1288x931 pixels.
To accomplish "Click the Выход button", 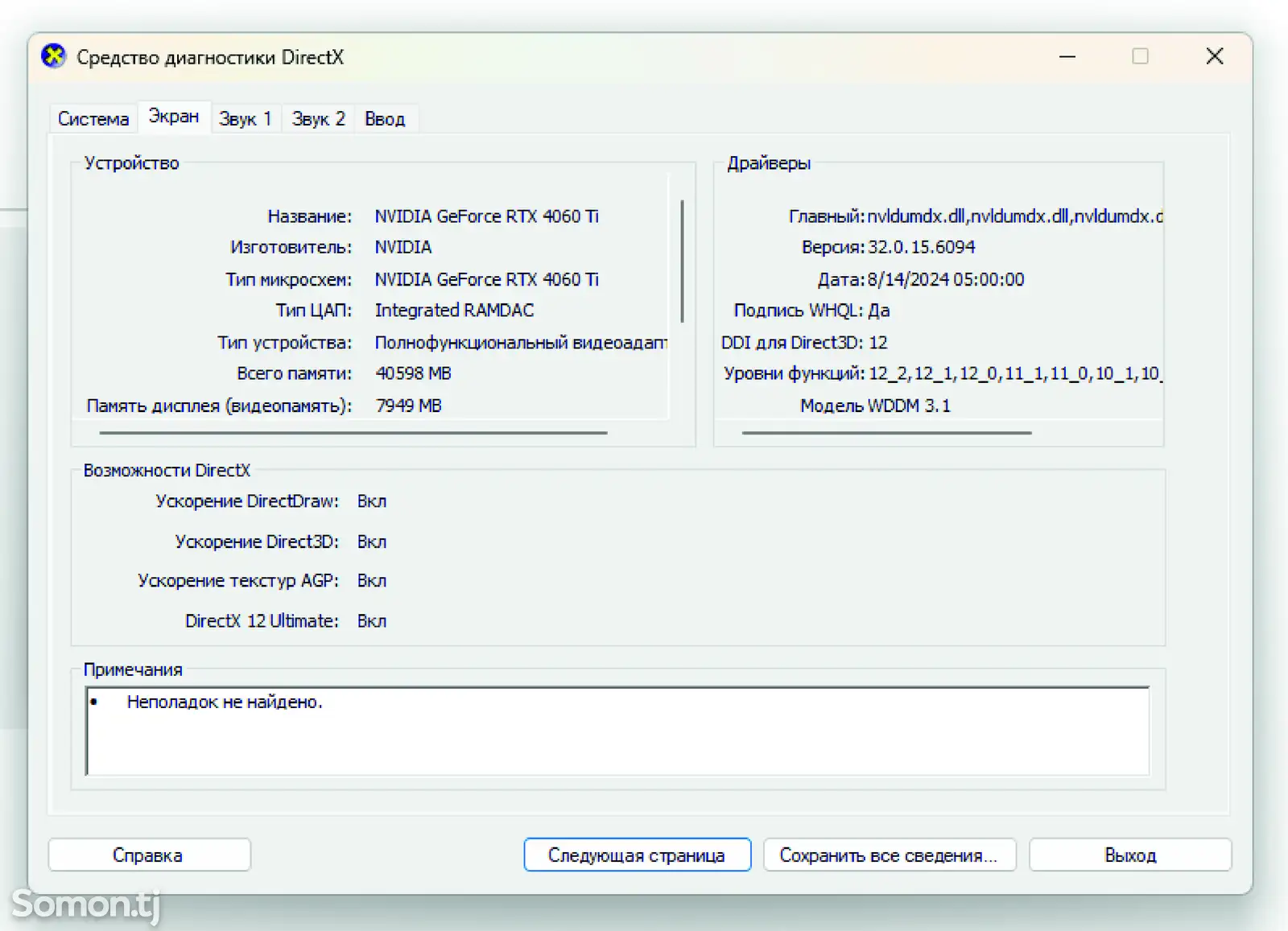I will click(x=1130, y=855).
